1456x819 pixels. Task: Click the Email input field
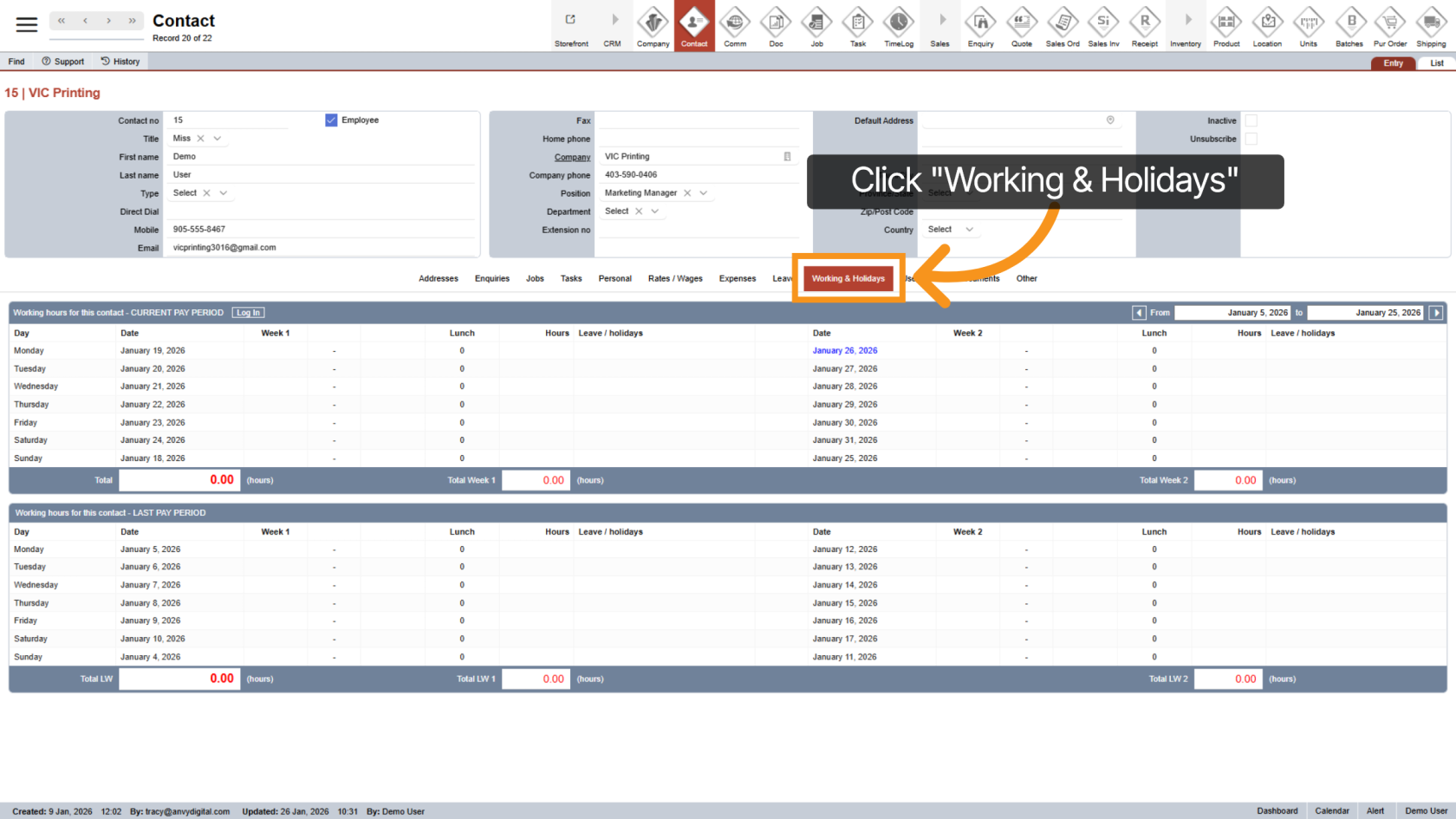pyautogui.click(x=321, y=248)
